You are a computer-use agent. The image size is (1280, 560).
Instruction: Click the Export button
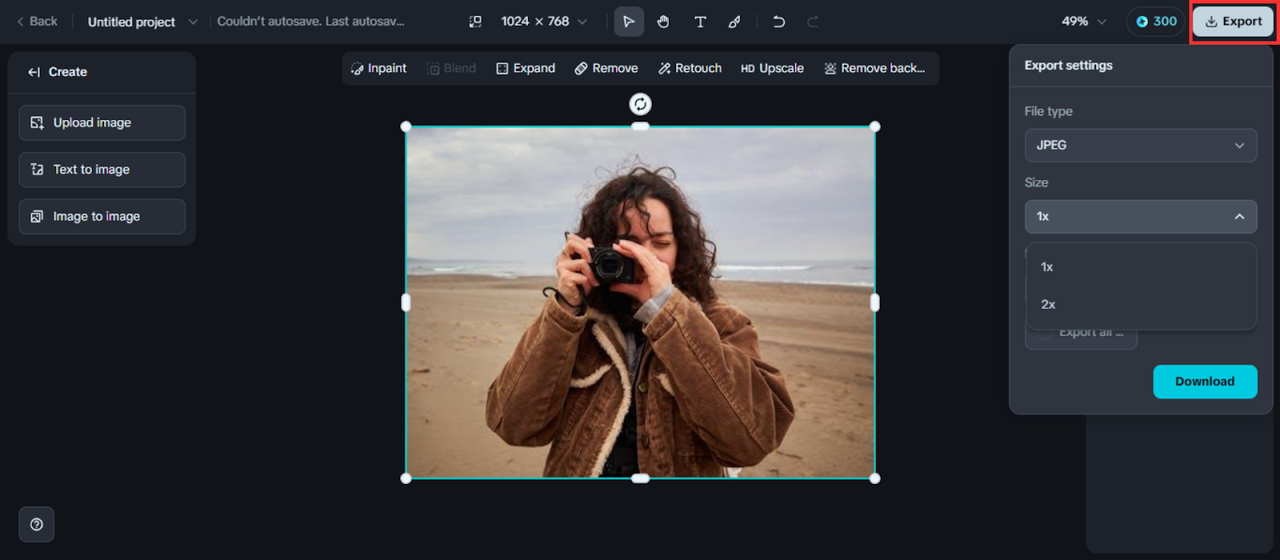(1233, 21)
